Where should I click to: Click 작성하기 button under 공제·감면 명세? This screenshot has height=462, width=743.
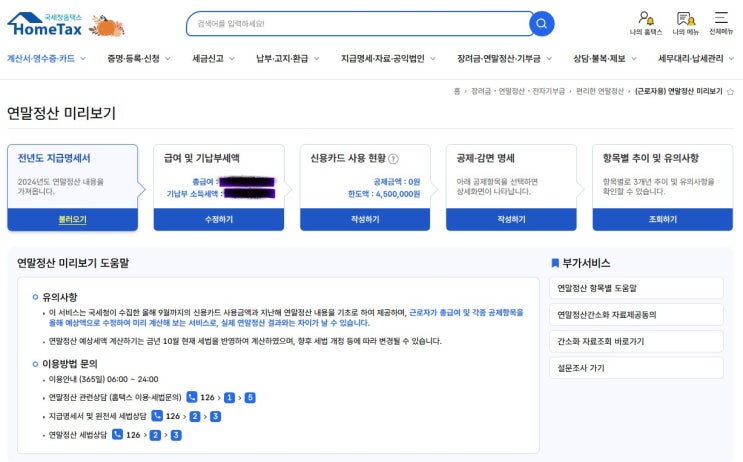(511, 219)
